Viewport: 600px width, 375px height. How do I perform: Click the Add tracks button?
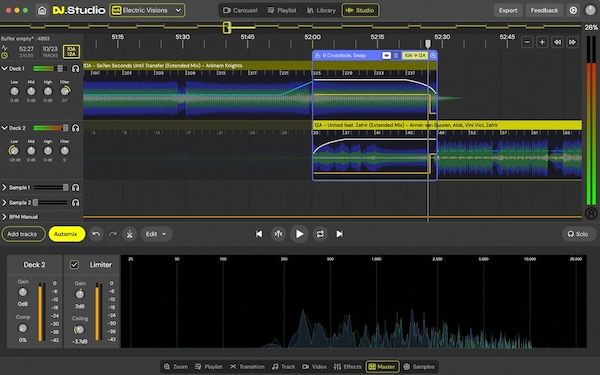click(23, 234)
